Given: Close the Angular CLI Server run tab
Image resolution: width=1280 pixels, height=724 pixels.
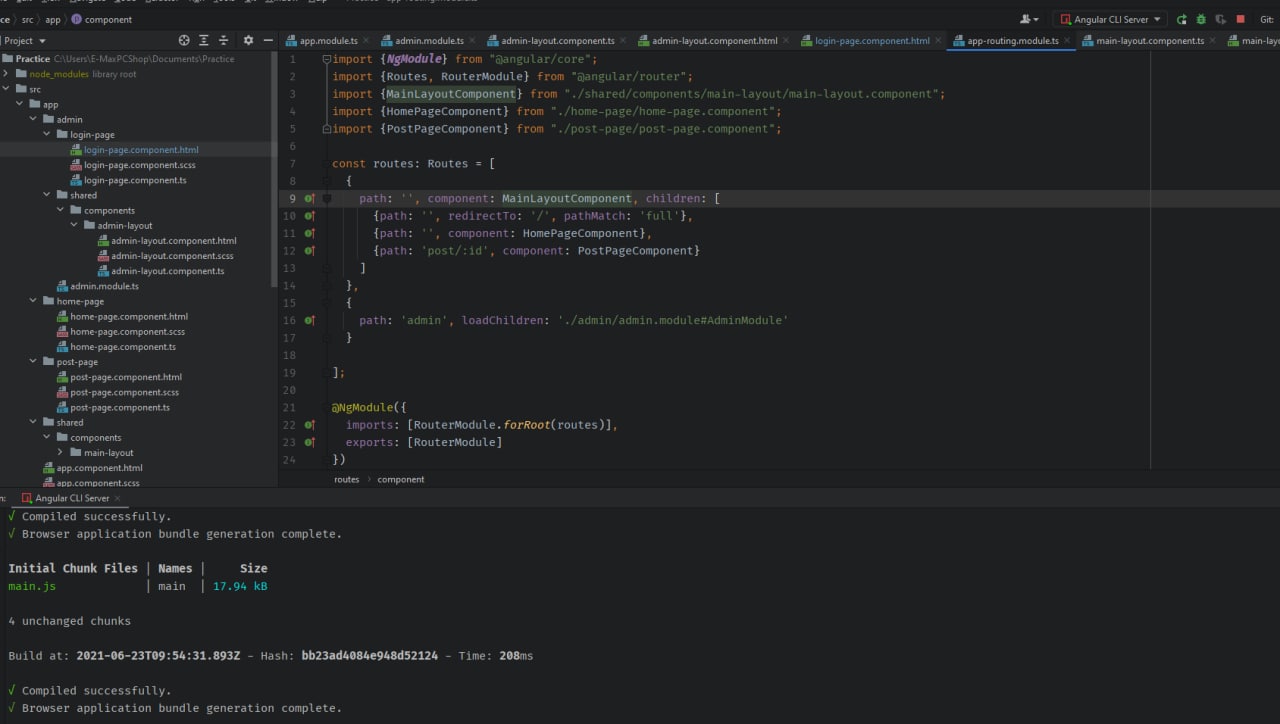Looking at the screenshot, I should (x=117, y=498).
